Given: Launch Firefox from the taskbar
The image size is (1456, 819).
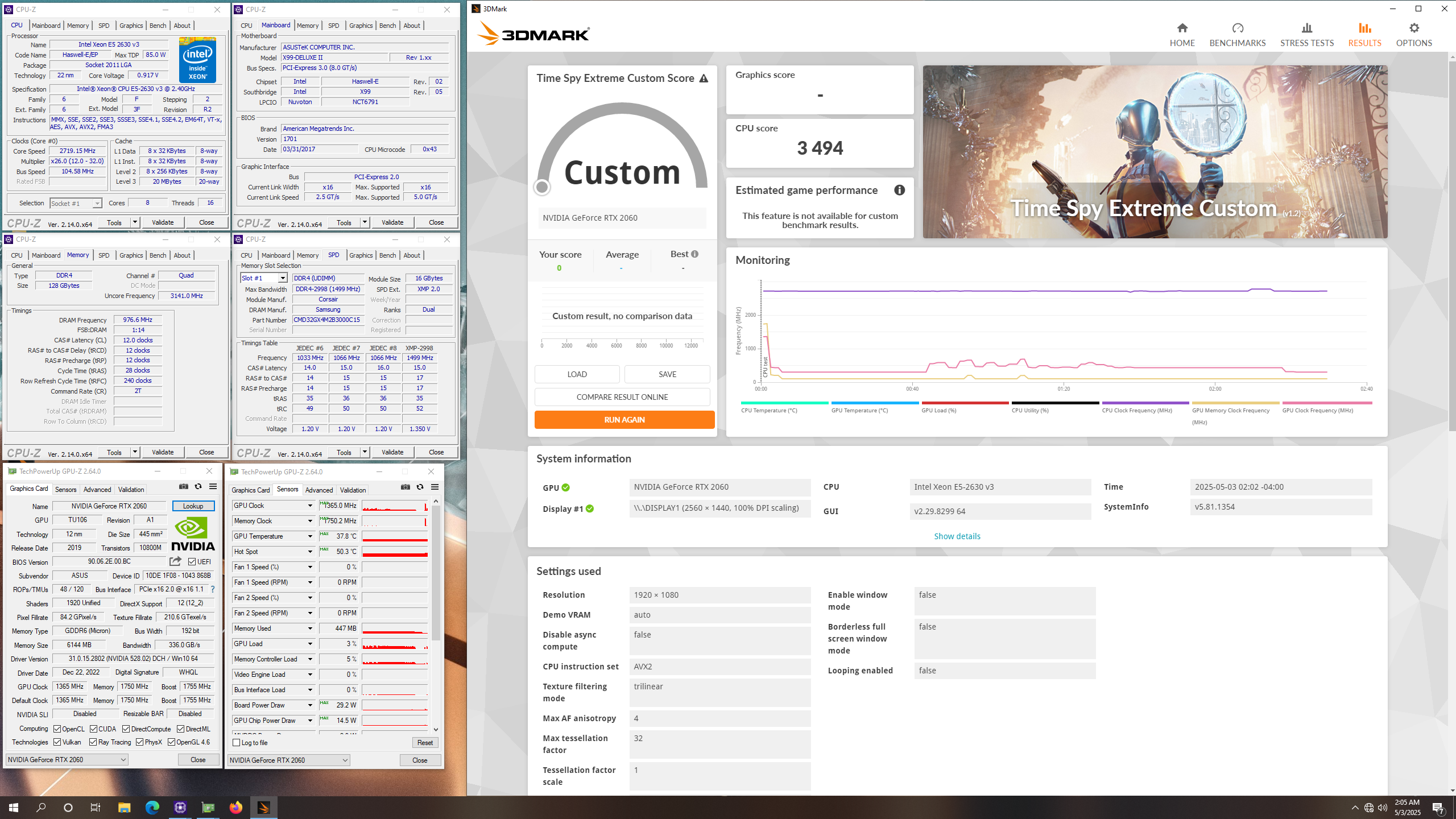Looking at the screenshot, I should [235, 807].
